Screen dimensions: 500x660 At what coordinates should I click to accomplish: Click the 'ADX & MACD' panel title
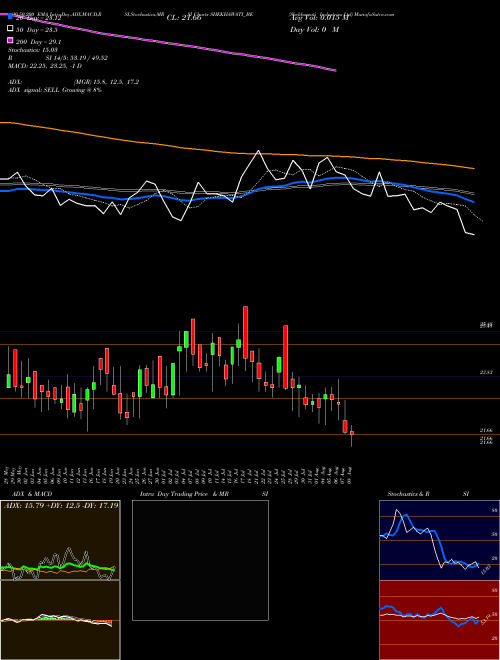pyautogui.click(x=32, y=494)
